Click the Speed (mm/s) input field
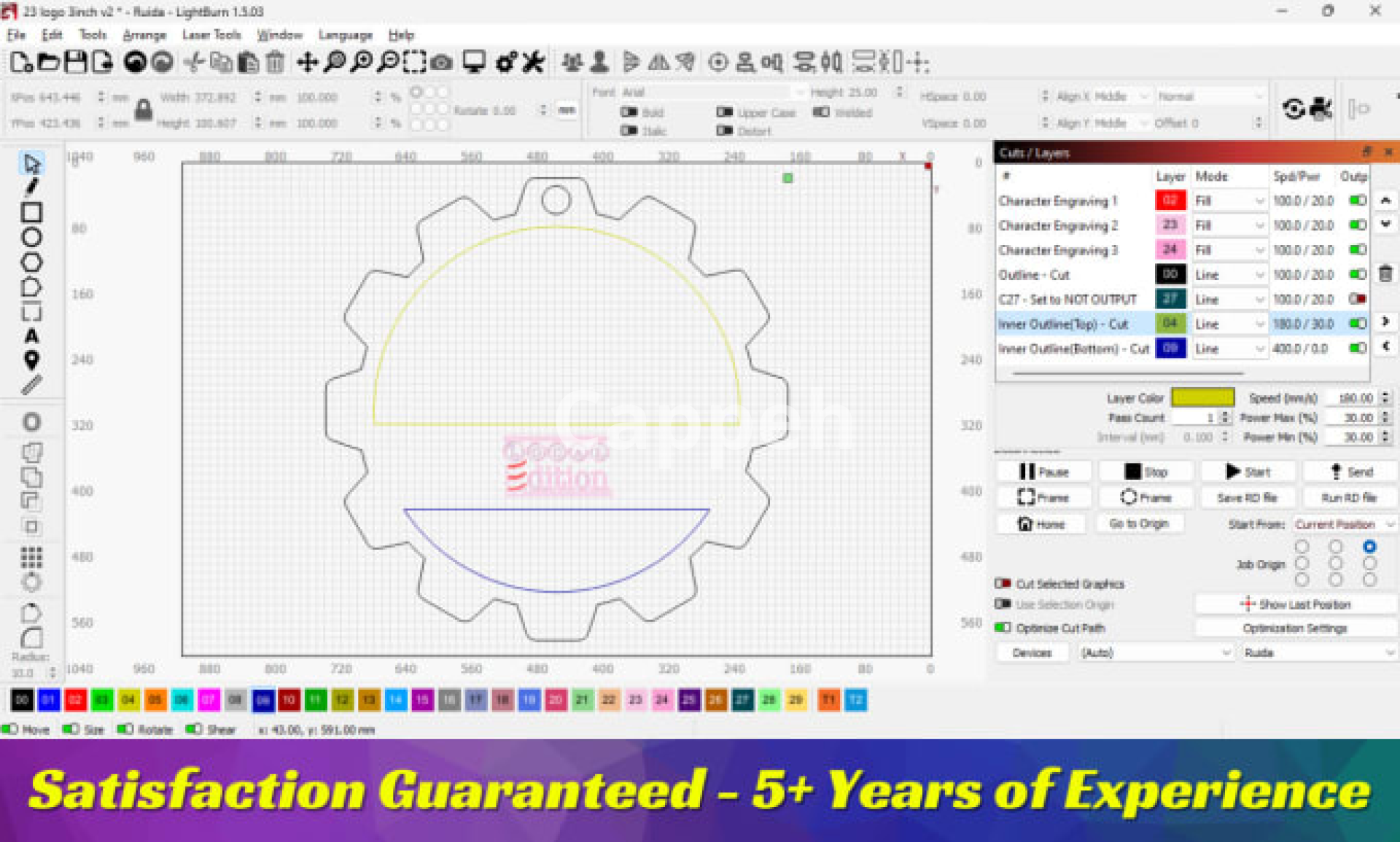The image size is (1400, 842). [1353, 398]
